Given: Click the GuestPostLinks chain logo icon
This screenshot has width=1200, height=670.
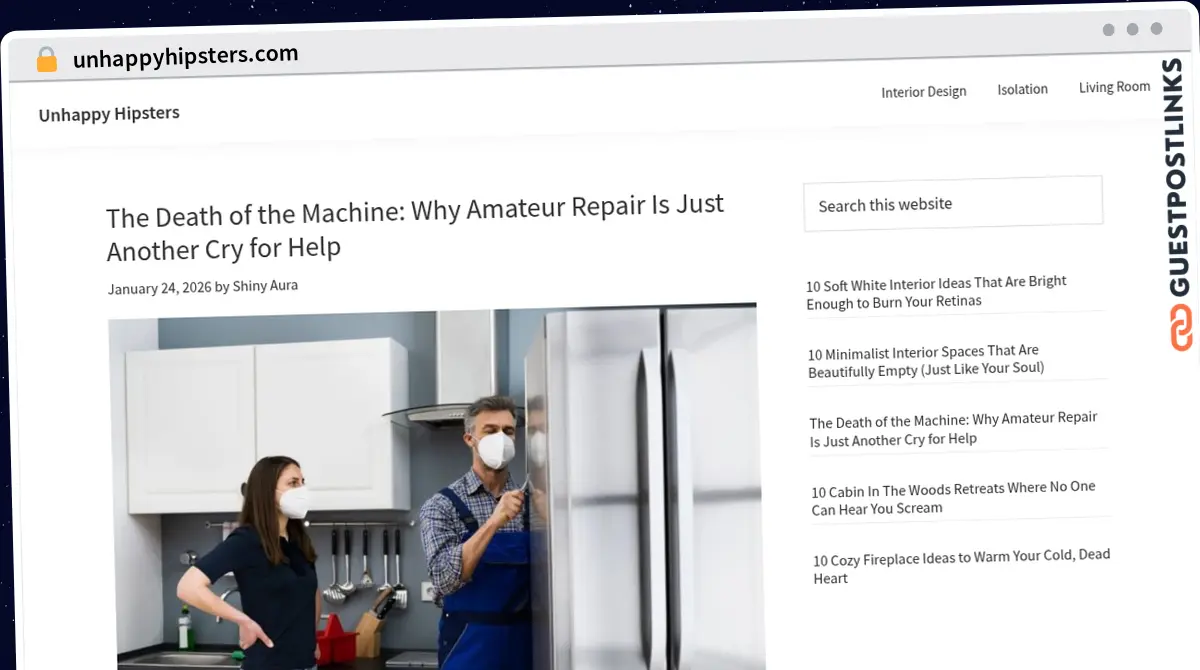Looking at the screenshot, I should coord(1181,328).
